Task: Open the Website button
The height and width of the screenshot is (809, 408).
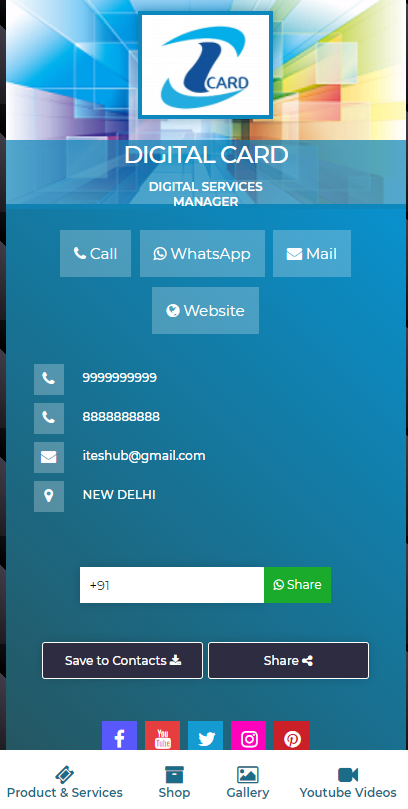Action: click(205, 311)
